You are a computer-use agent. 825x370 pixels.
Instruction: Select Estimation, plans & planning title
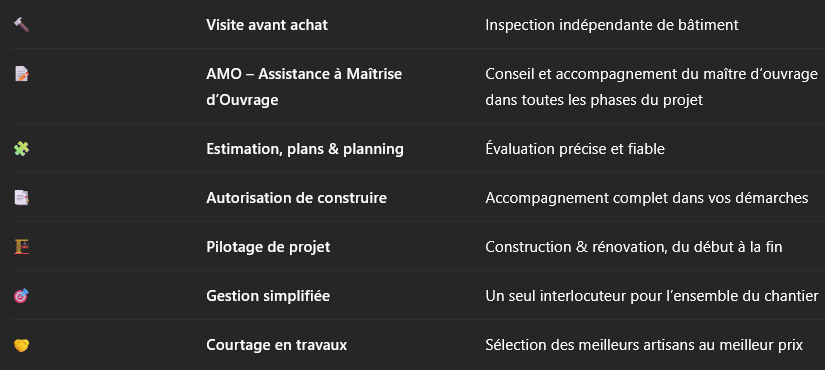coord(305,149)
